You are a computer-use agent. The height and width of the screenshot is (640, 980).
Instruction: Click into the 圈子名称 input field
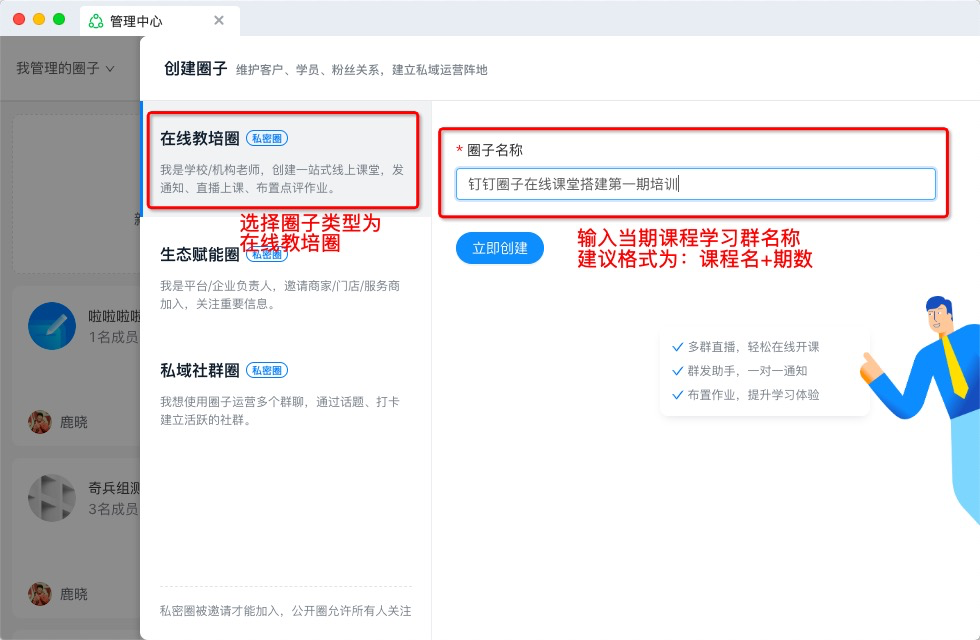click(x=696, y=184)
